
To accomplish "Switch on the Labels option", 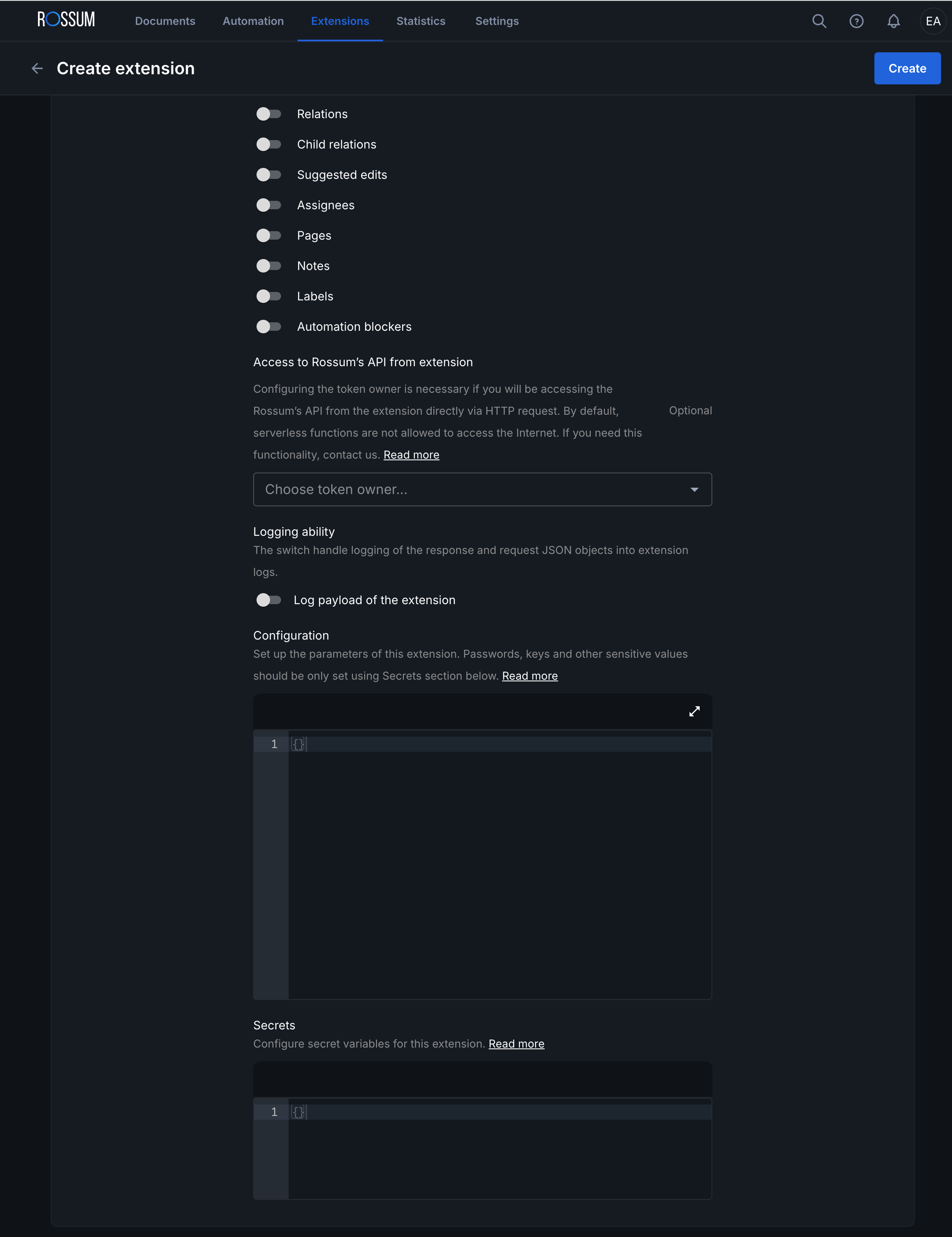I will (269, 296).
